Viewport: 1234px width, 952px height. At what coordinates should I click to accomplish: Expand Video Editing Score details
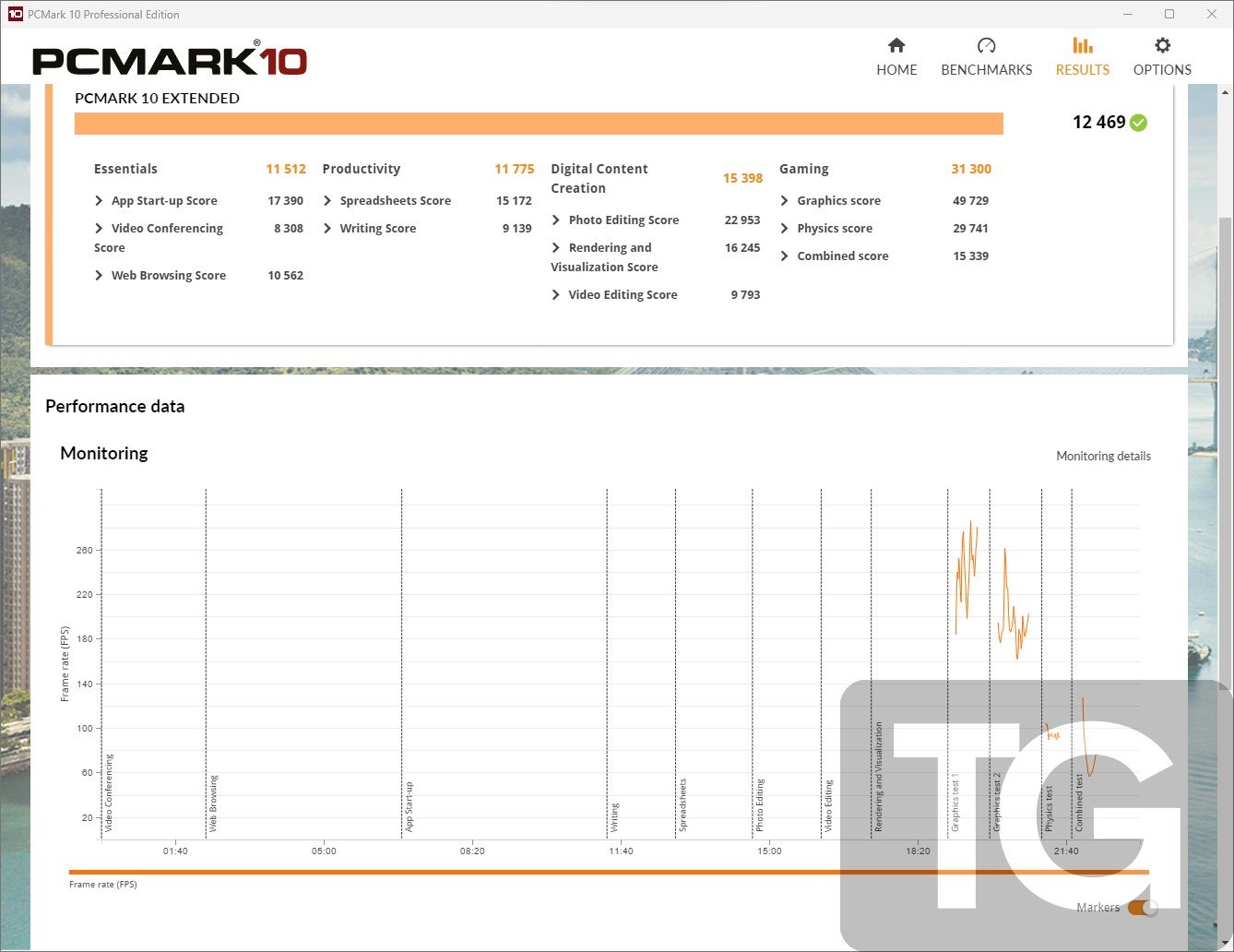[x=556, y=294]
